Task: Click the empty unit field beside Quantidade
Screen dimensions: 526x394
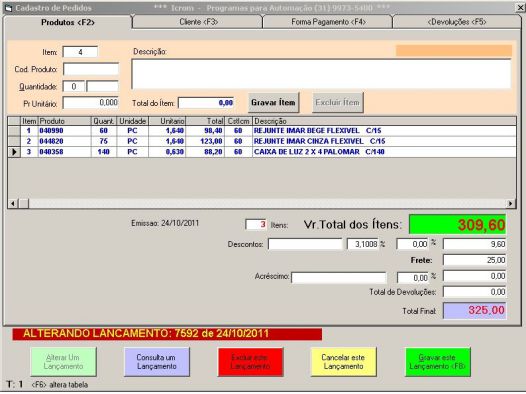Action: point(102,87)
